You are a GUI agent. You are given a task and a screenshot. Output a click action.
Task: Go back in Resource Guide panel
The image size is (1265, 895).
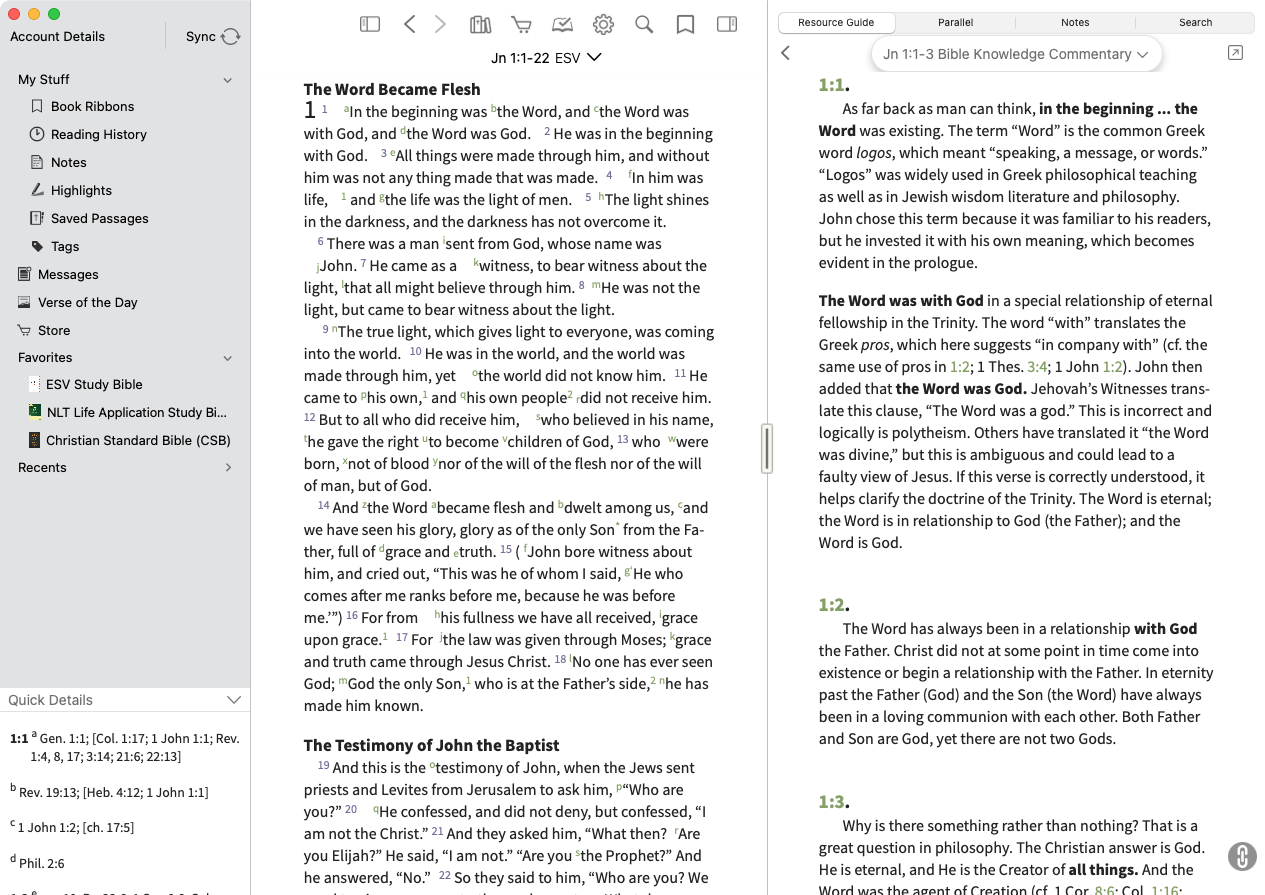[785, 53]
